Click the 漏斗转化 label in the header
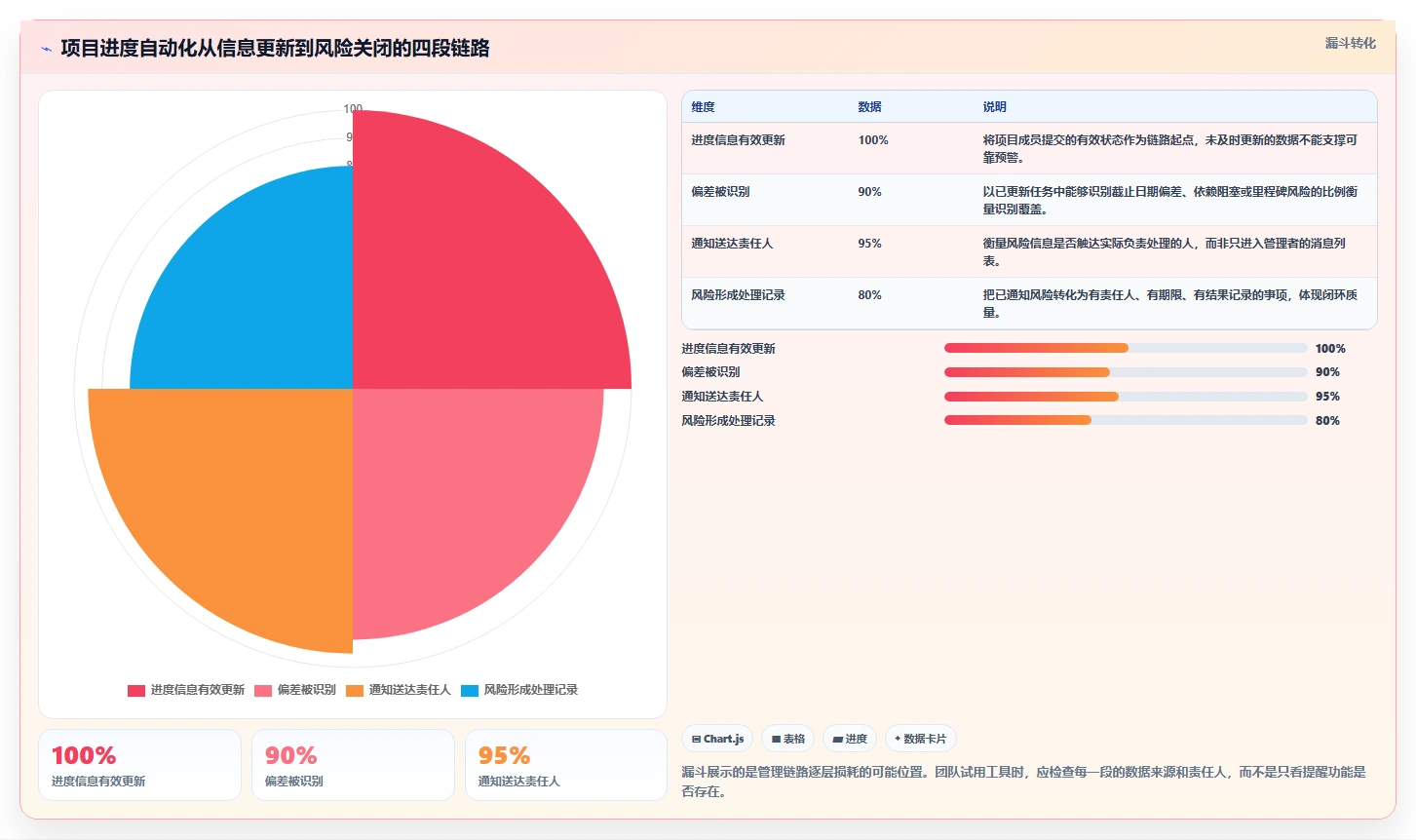The height and width of the screenshot is (840, 1416). coord(1350,43)
